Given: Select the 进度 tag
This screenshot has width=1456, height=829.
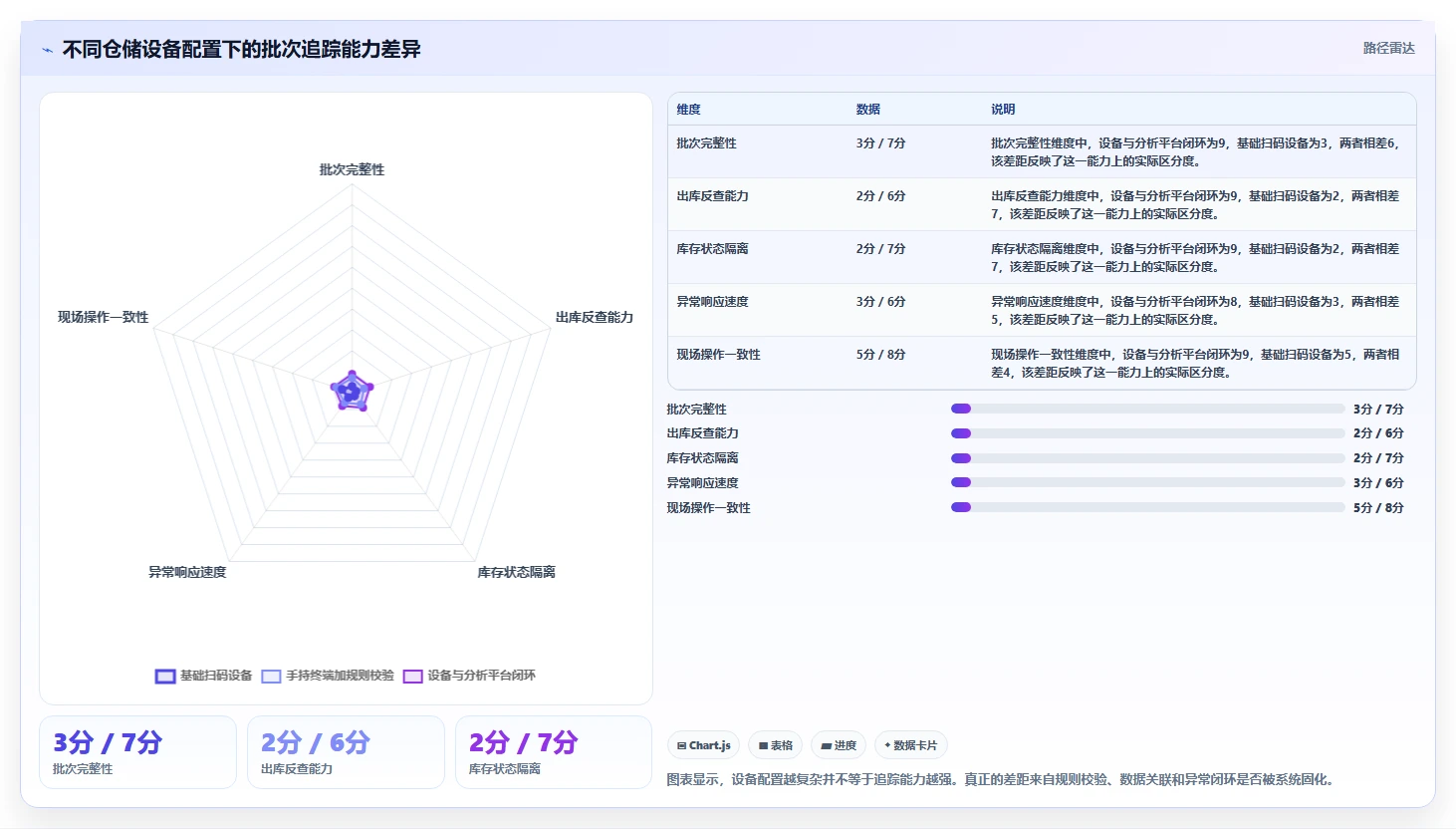Looking at the screenshot, I should (838, 745).
